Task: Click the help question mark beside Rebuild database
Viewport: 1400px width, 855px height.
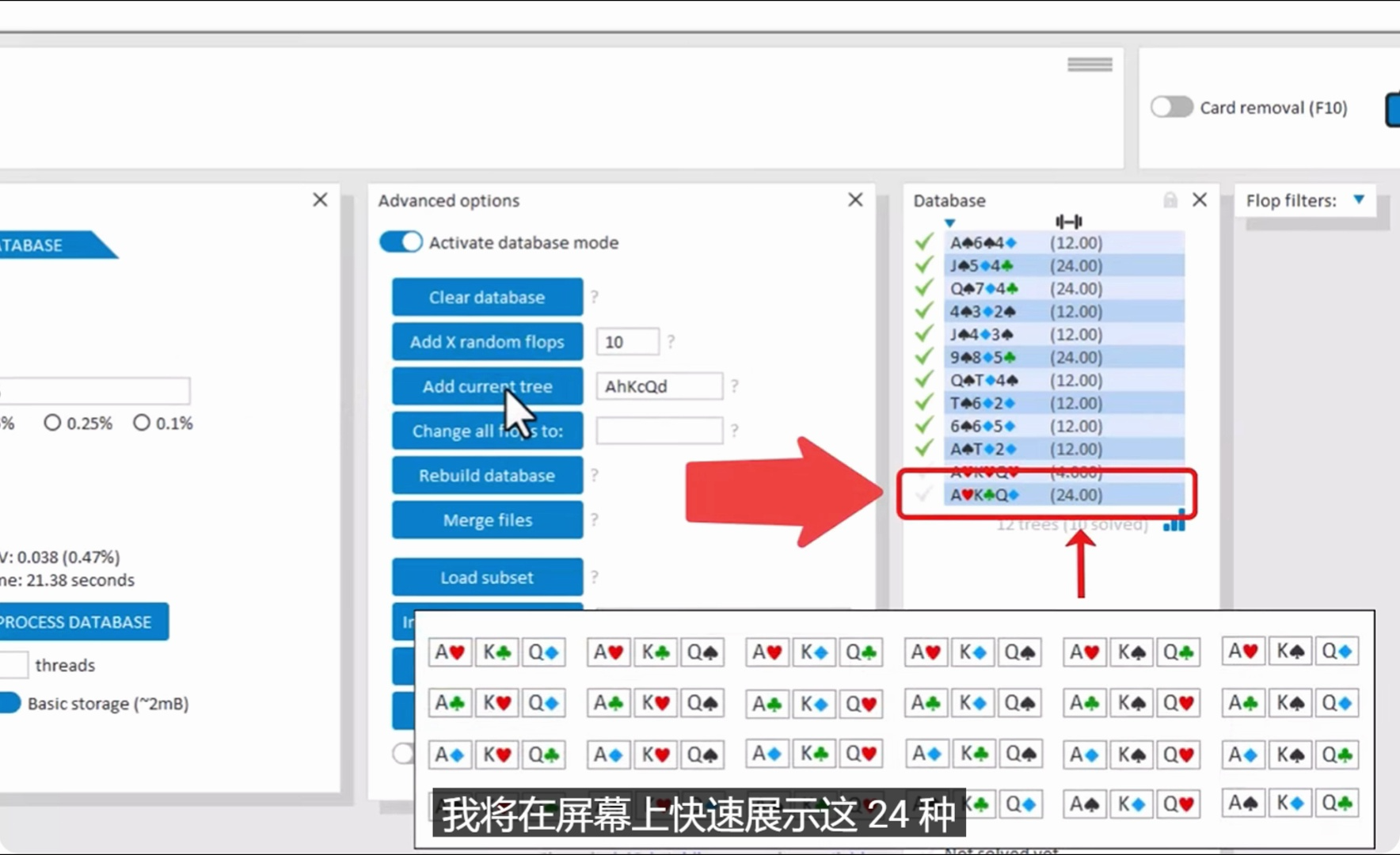Action: (595, 475)
